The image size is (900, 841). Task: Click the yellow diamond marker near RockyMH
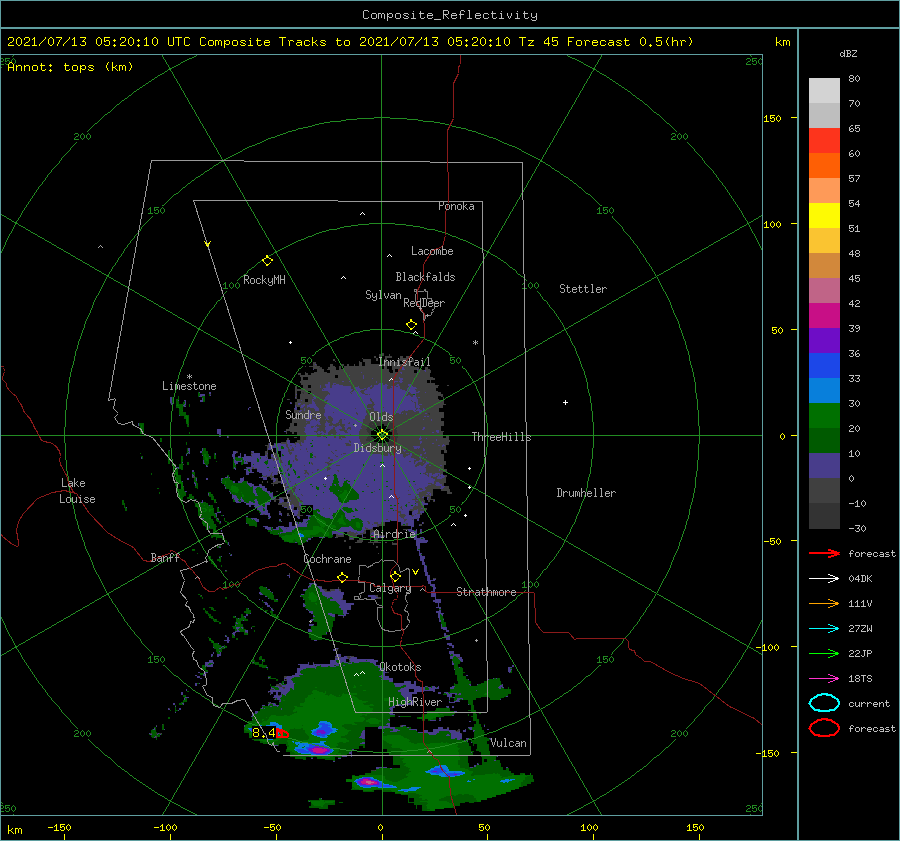pos(267,261)
